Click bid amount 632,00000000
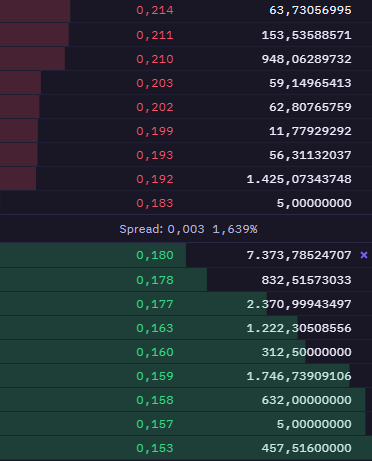Screen dimensions: 372x461 [307, 400]
